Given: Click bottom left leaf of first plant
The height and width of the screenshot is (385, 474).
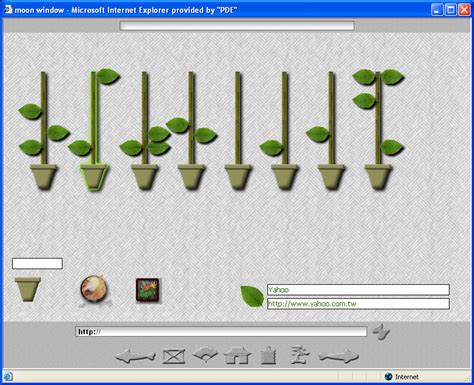Looking at the screenshot, I should pos(31,148).
